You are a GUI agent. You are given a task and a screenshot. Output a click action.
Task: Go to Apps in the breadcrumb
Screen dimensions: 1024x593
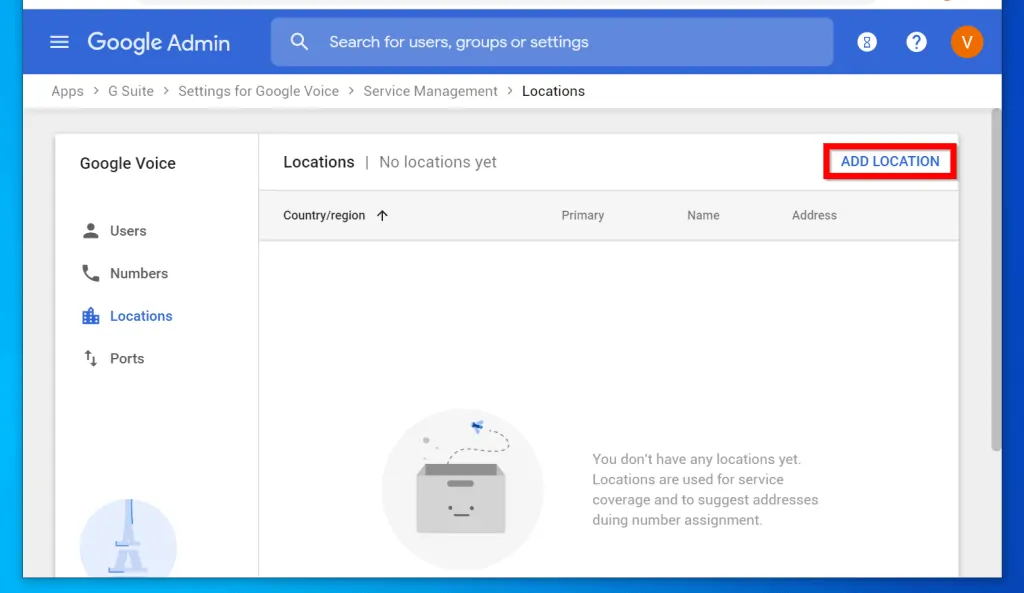67,91
